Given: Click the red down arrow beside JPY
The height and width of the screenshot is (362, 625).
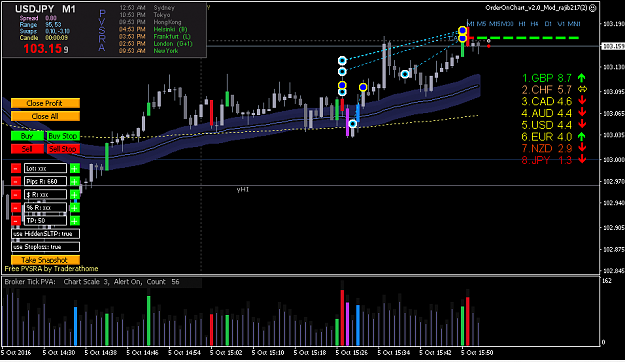Looking at the screenshot, I should (582, 160).
